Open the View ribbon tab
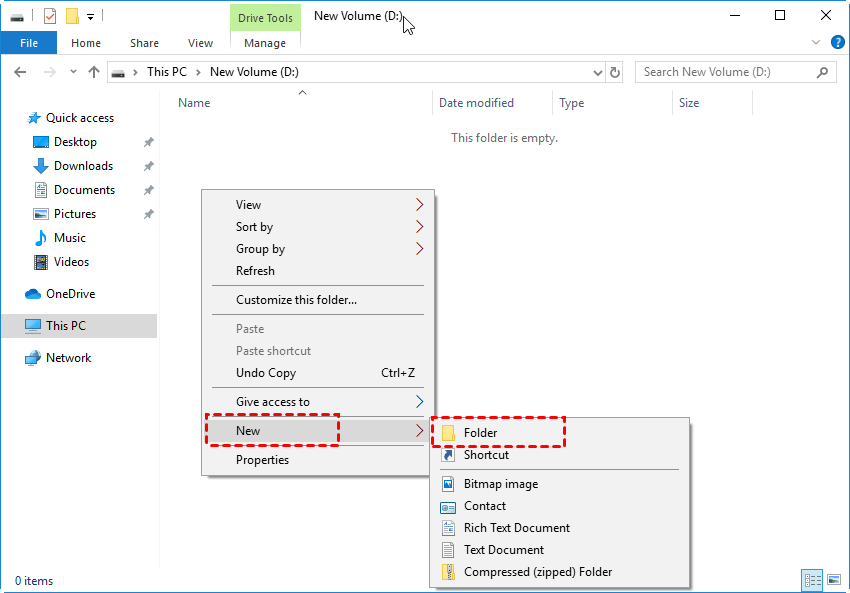This screenshot has height=593, width=850. 200,43
